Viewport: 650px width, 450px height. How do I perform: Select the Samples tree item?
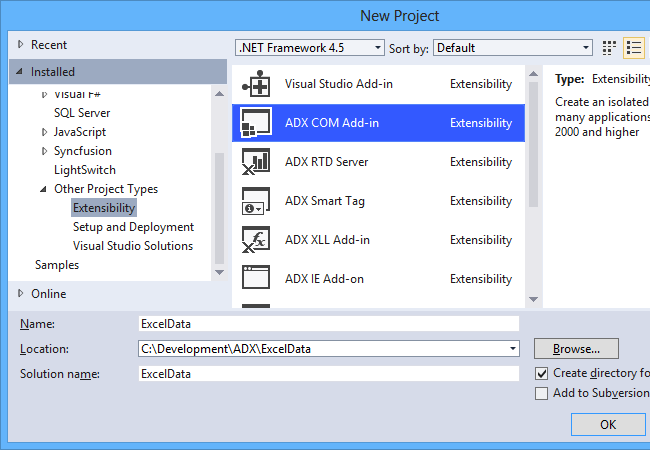point(57,265)
